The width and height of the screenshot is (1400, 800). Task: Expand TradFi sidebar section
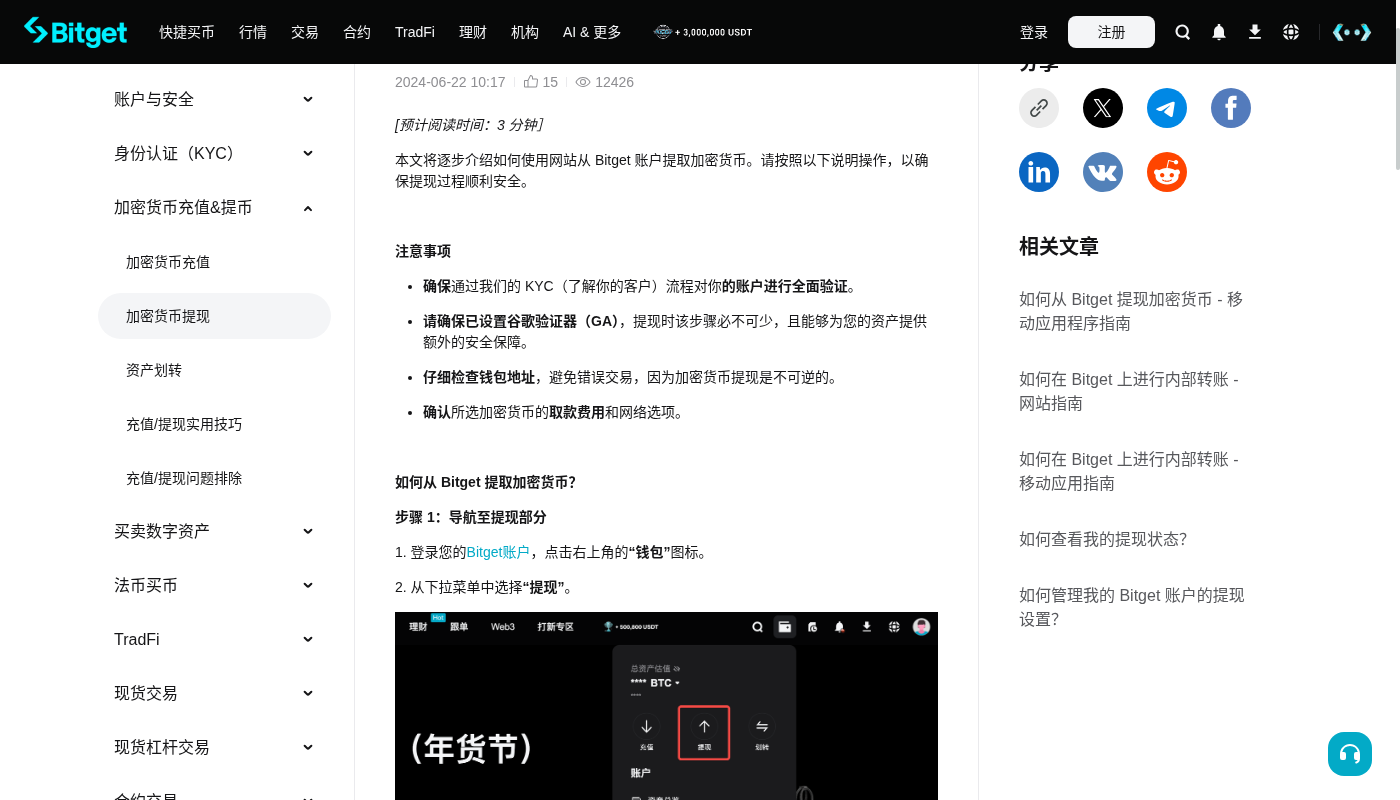214,639
